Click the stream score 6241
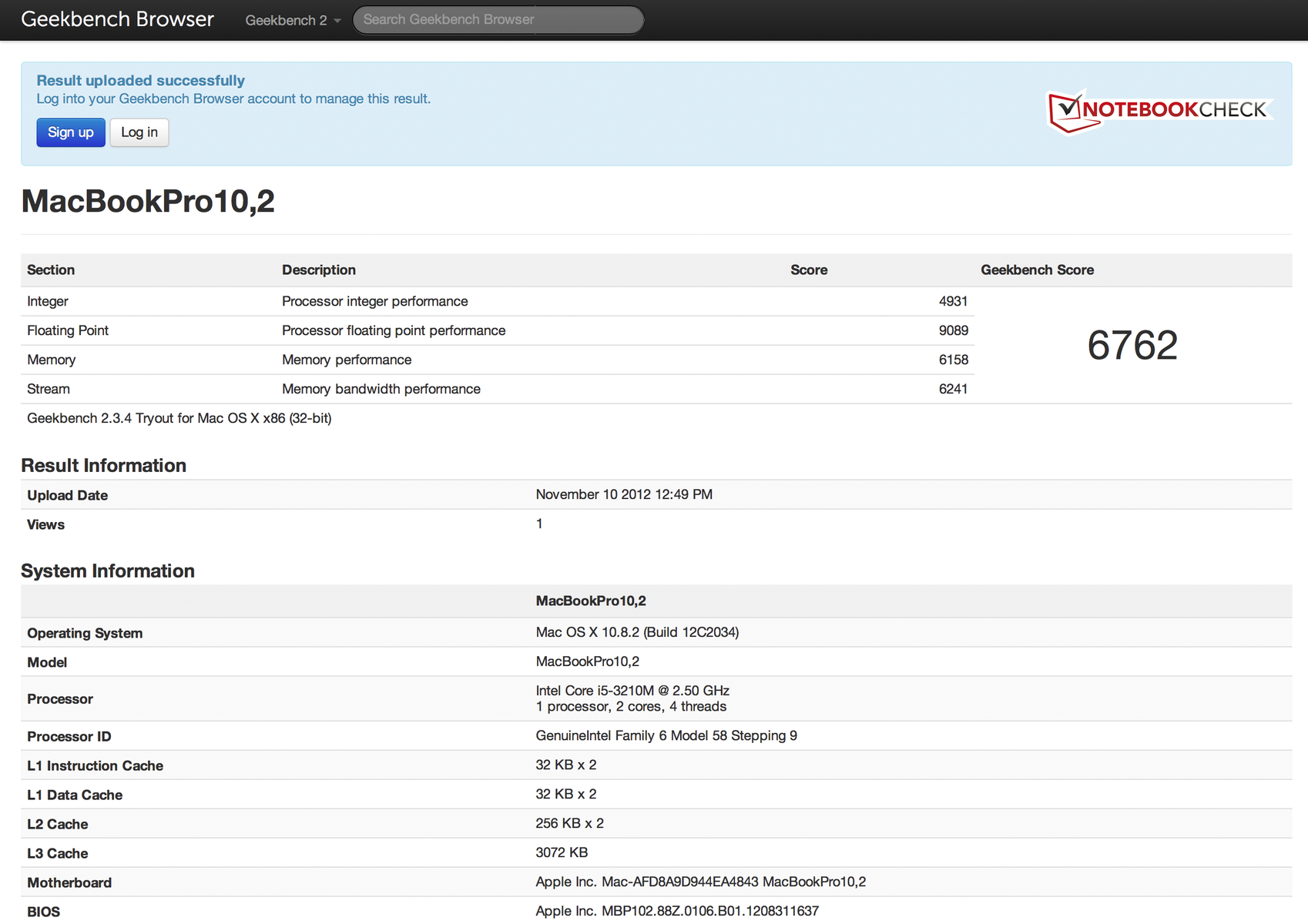Viewport: 1308px width, 924px height. point(953,390)
